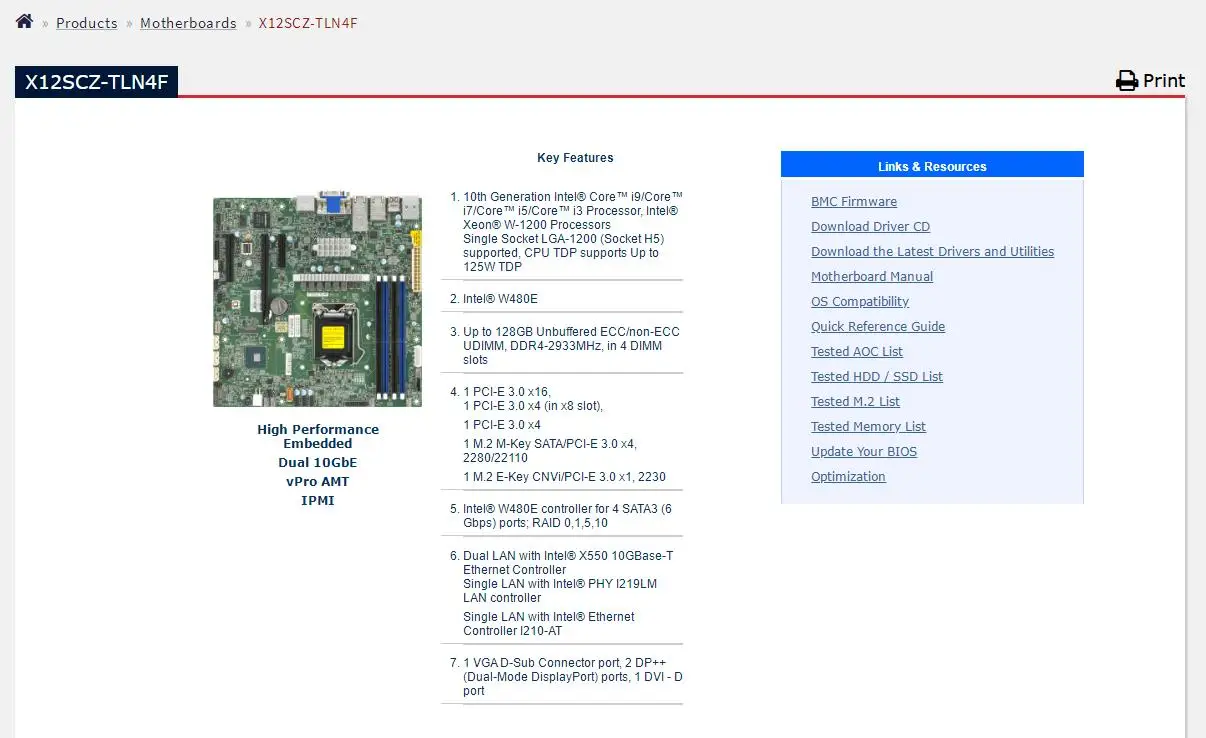The height and width of the screenshot is (738, 1206).
Task: Click the printer icon beside Print
Action: pyautogui.click(x=1127, y=81)
